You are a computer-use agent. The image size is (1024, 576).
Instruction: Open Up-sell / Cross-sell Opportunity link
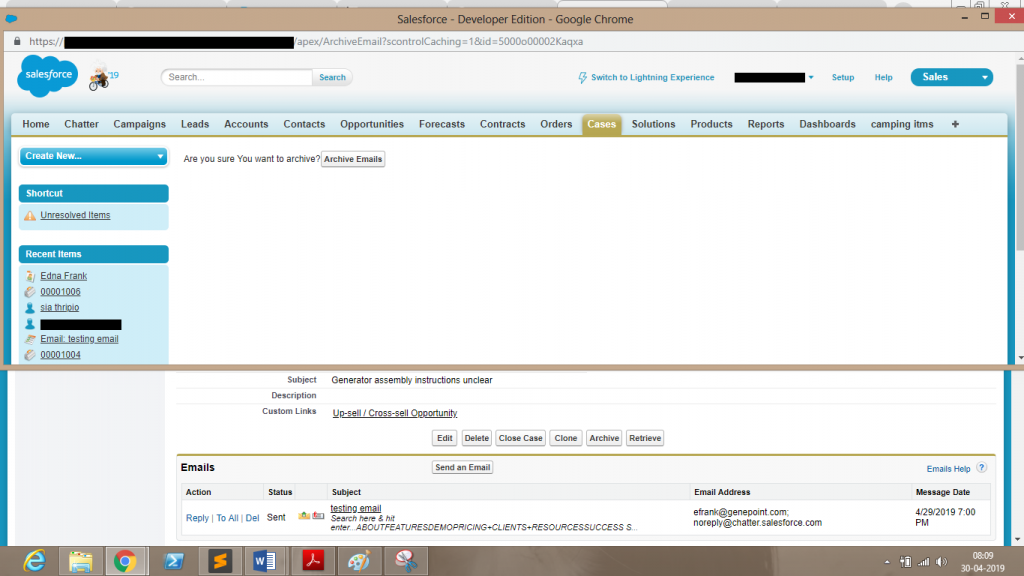394,413
